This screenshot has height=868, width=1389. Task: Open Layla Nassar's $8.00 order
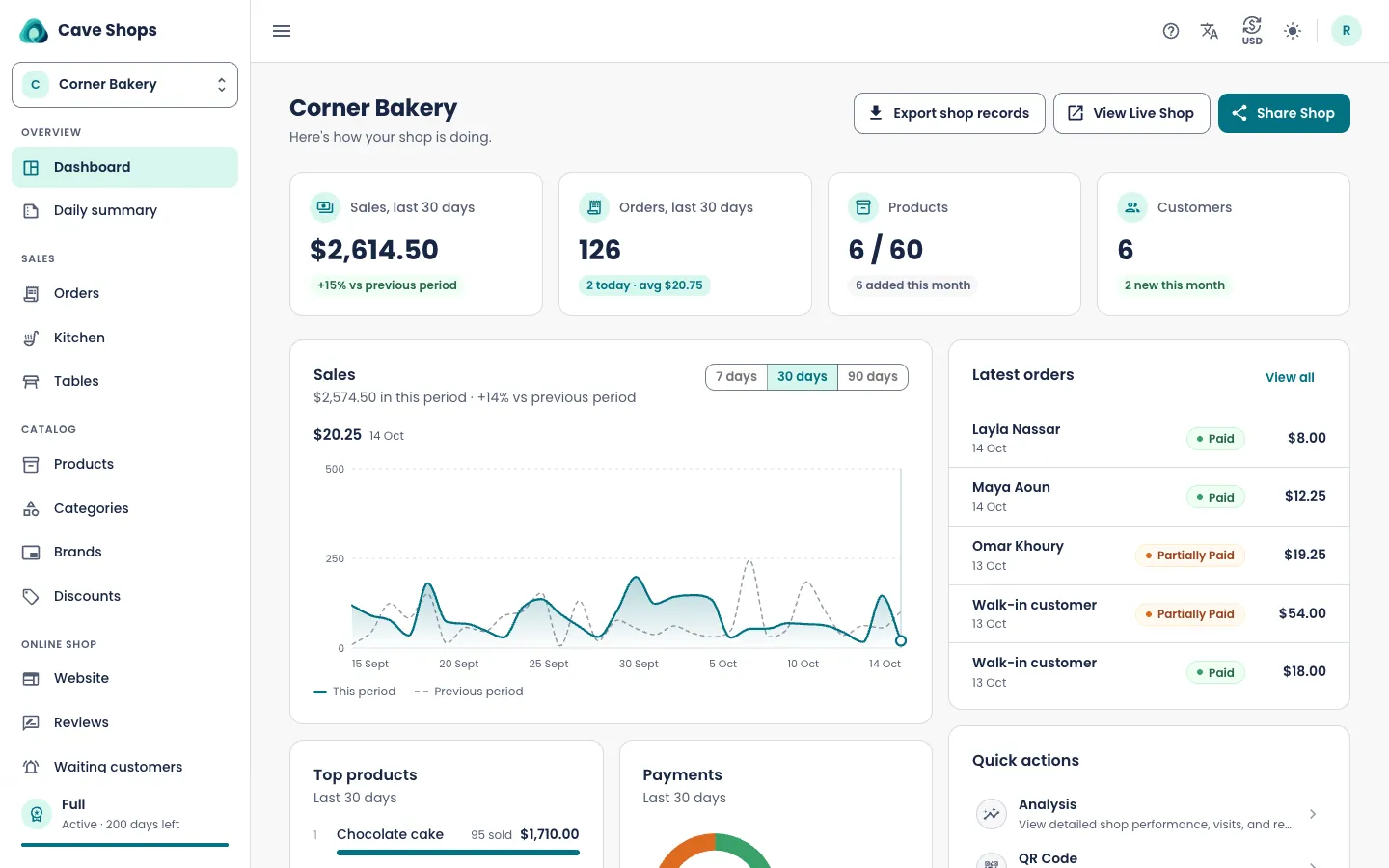pyautogui.click(x=1149, y=439)
